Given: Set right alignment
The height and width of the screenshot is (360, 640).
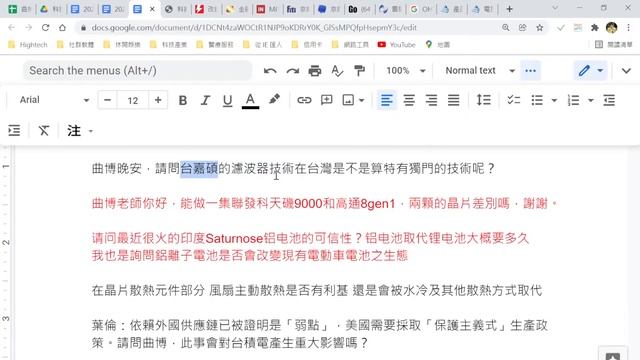Looking at the screenshot, I should point(431,100).
